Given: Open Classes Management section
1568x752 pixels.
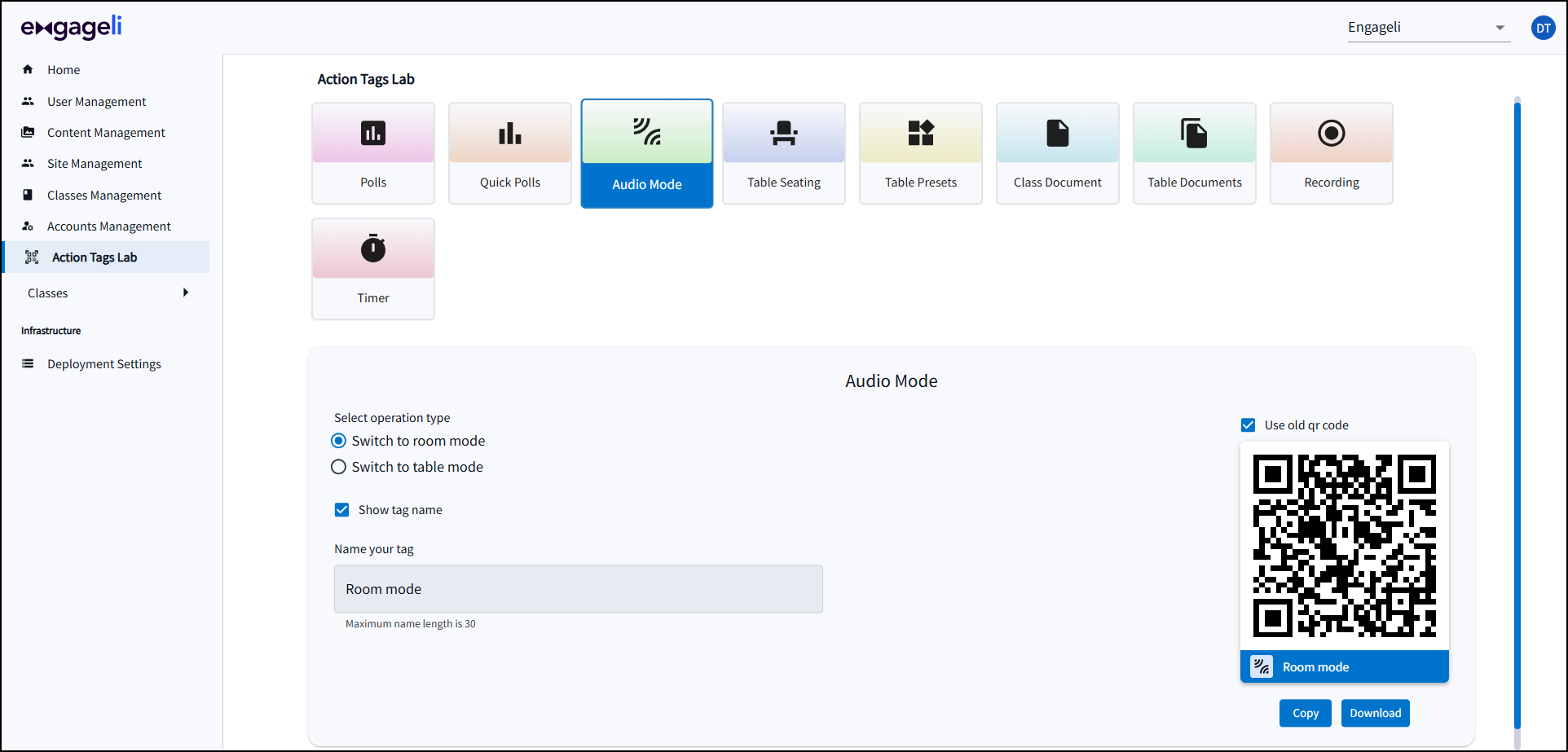Looking at the screenshot, I should (x=104, y=196).
